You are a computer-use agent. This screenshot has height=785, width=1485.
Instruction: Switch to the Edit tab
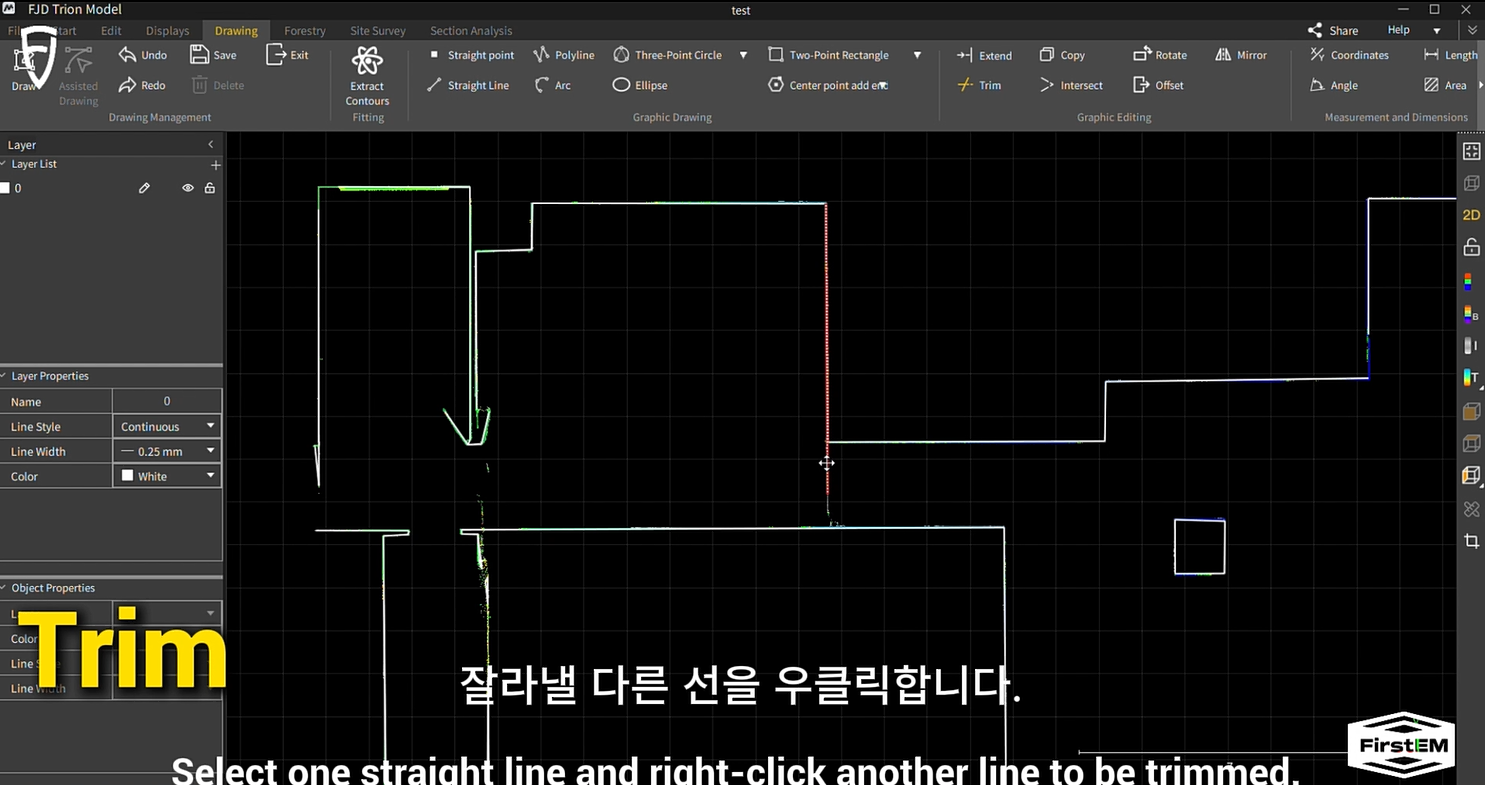tap(111, 31)
